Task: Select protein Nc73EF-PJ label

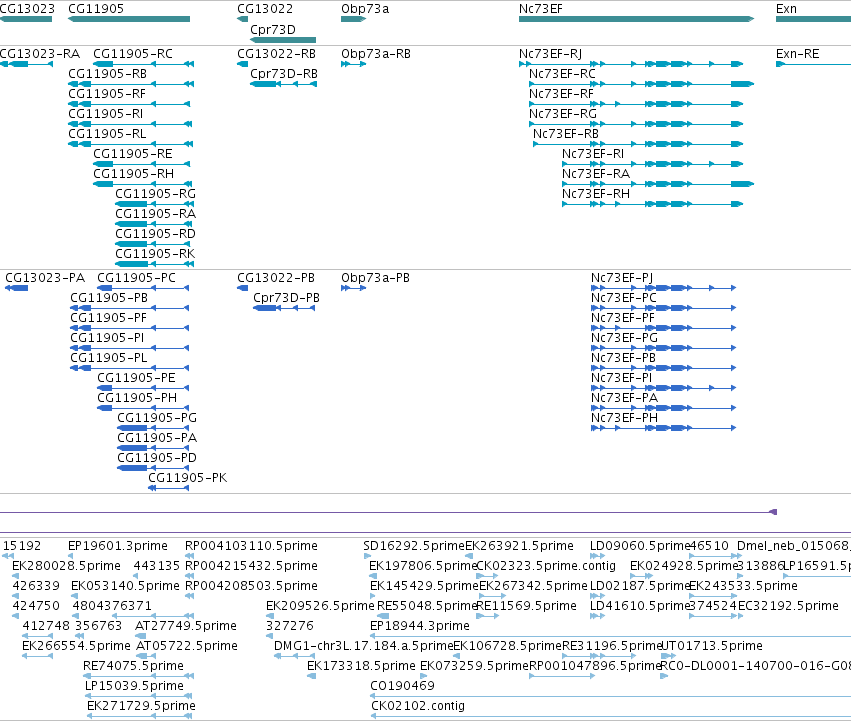Action: click(621, 278)
